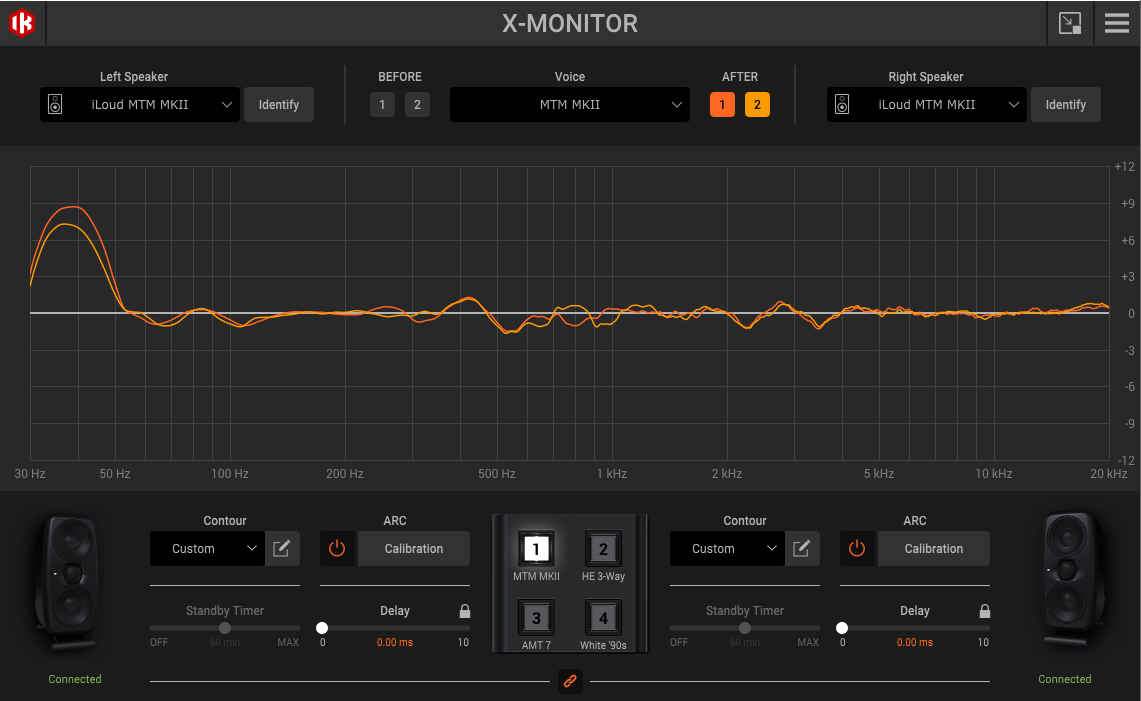Toggle AFTER curve 1 orange button
The image size is (1141, 701).
coord(722,104)
